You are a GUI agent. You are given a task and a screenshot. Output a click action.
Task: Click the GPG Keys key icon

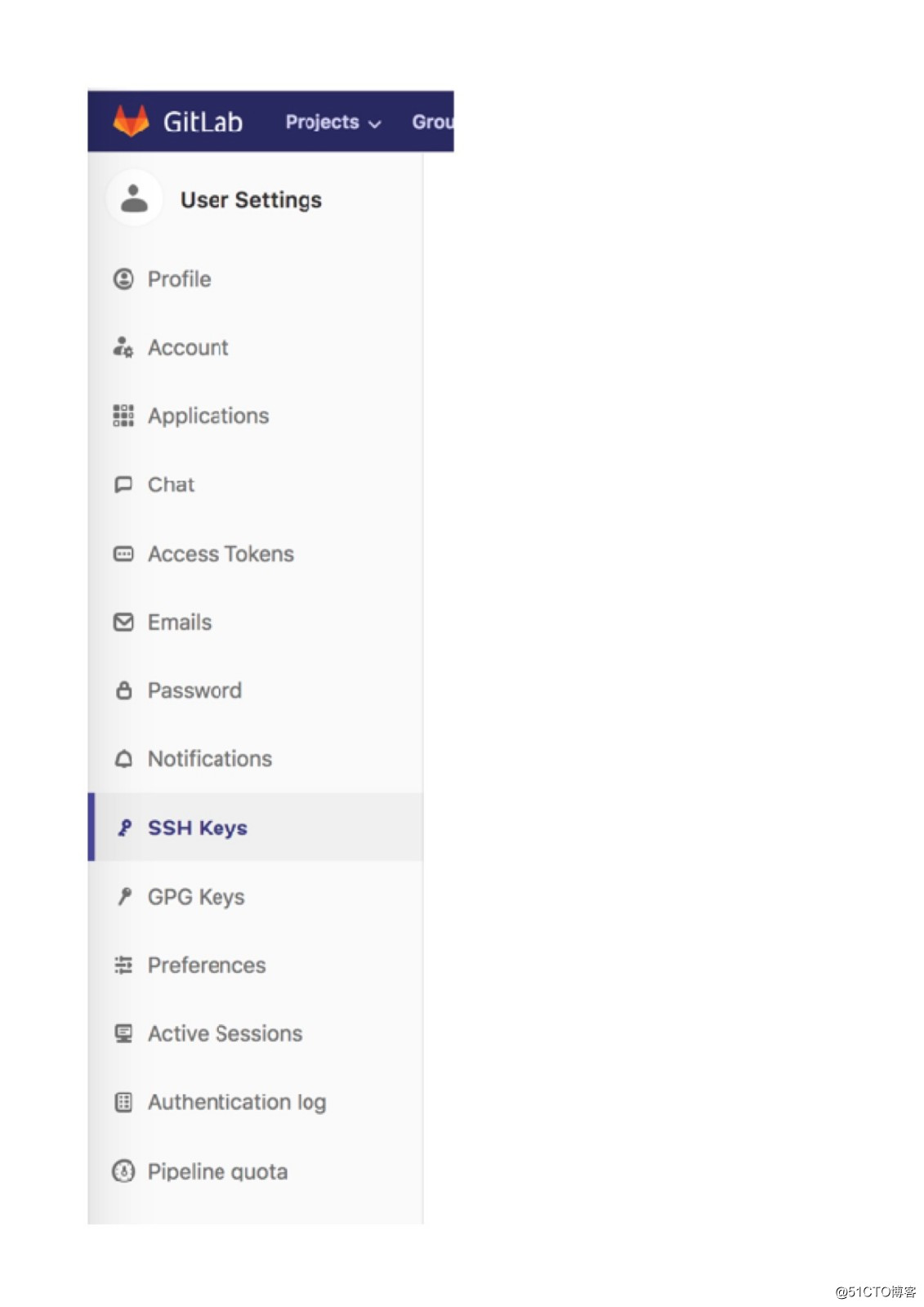click(x=124, y=896)
